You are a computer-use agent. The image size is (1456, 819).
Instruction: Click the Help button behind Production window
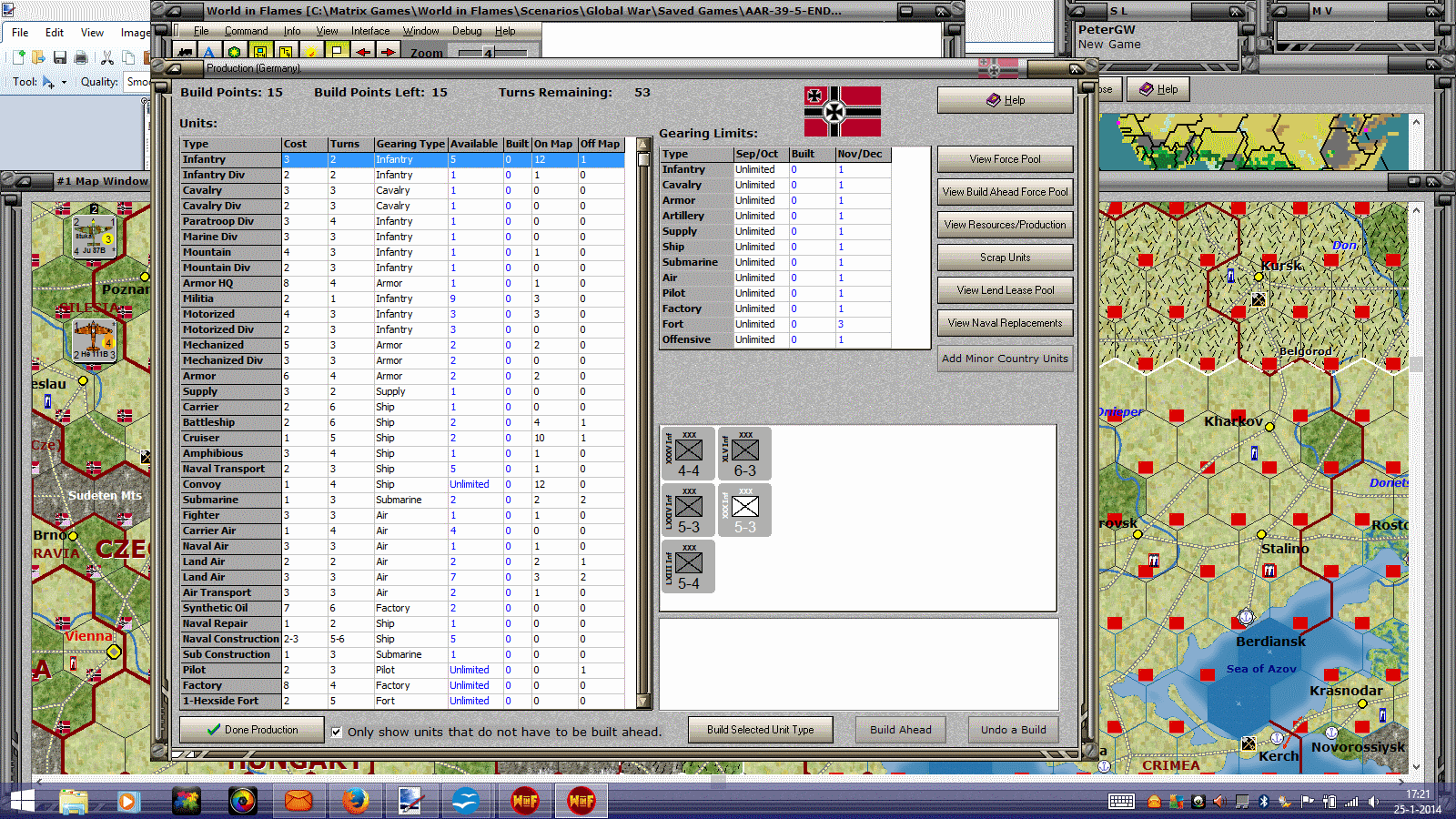1158,89
